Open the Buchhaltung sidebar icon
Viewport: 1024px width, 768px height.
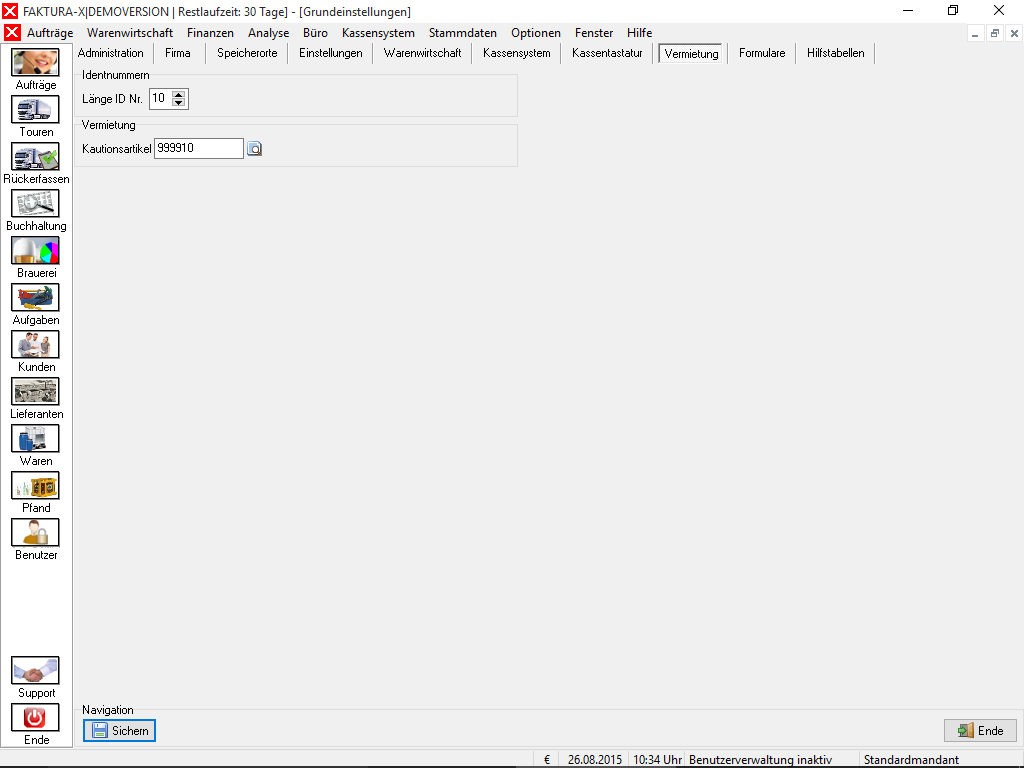(35, 203)
